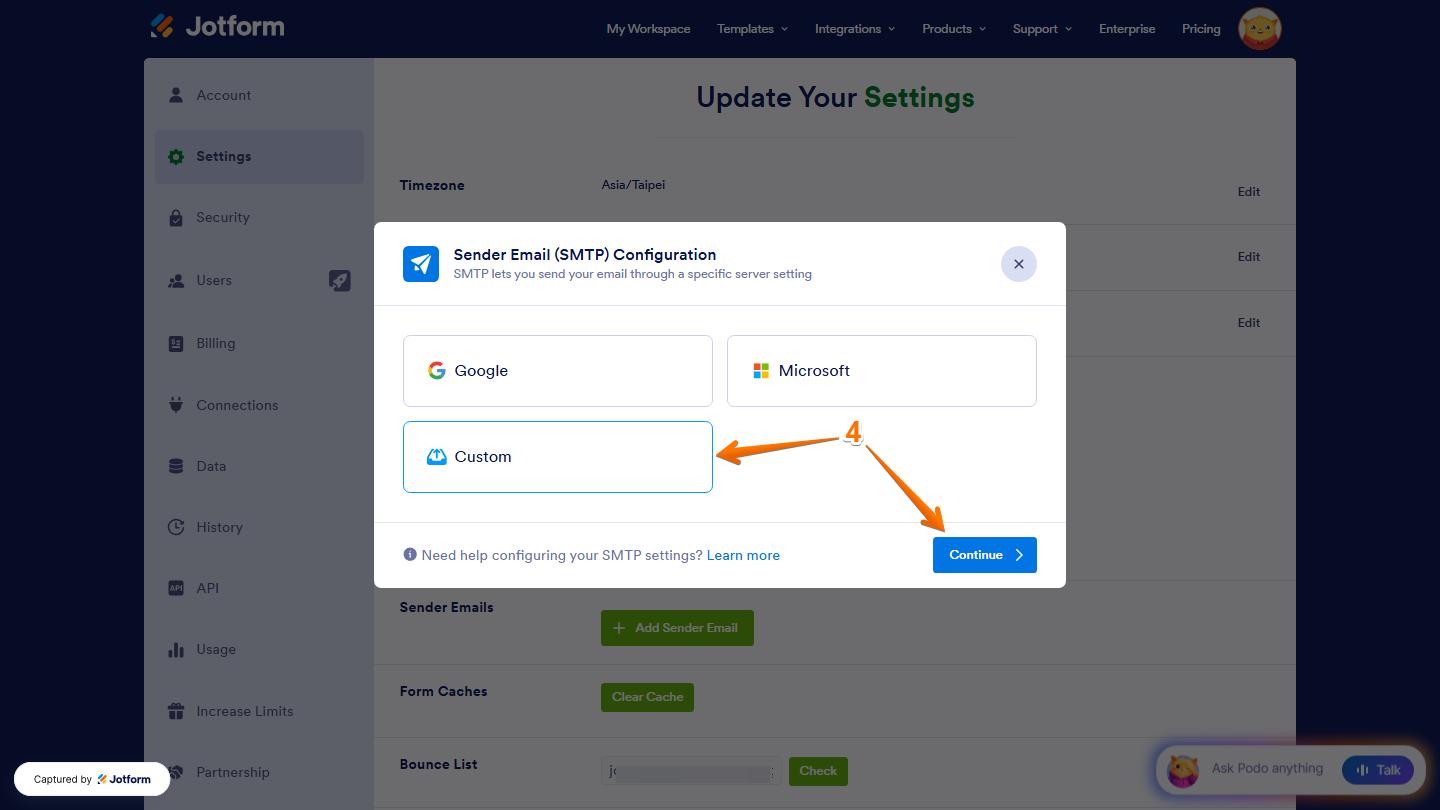Expand the Support dropdown menu

(1042, 29)
